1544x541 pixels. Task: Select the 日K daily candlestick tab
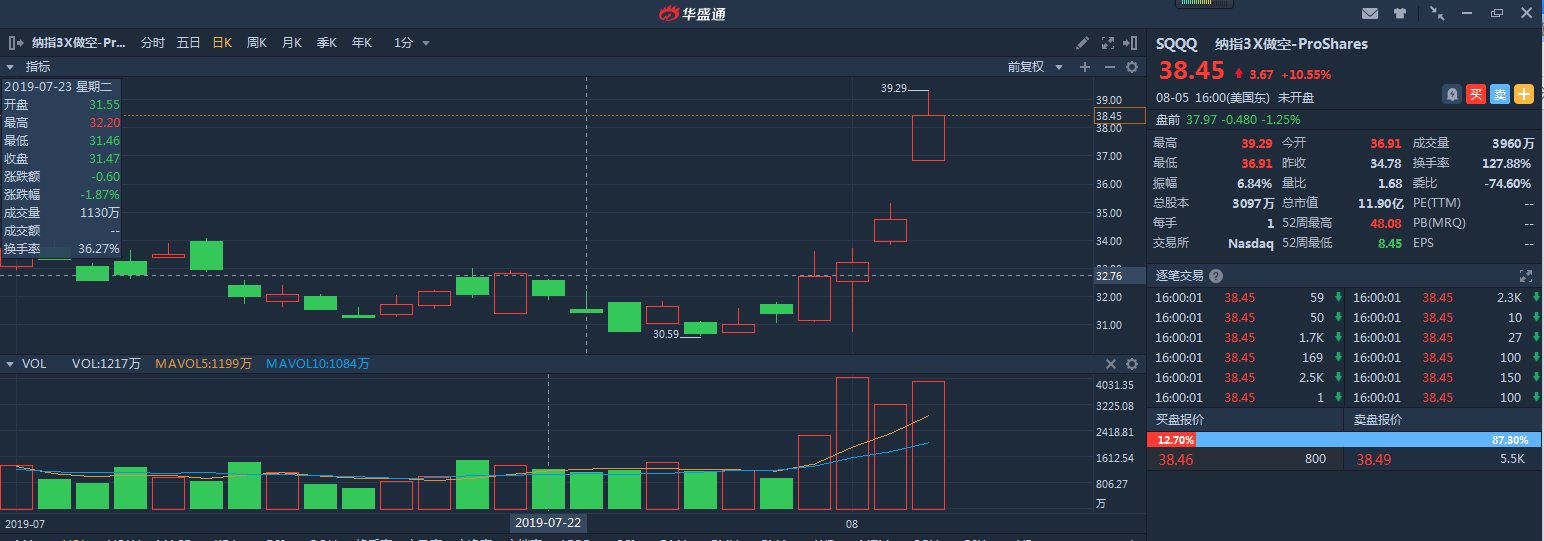(x=222, y=43)
